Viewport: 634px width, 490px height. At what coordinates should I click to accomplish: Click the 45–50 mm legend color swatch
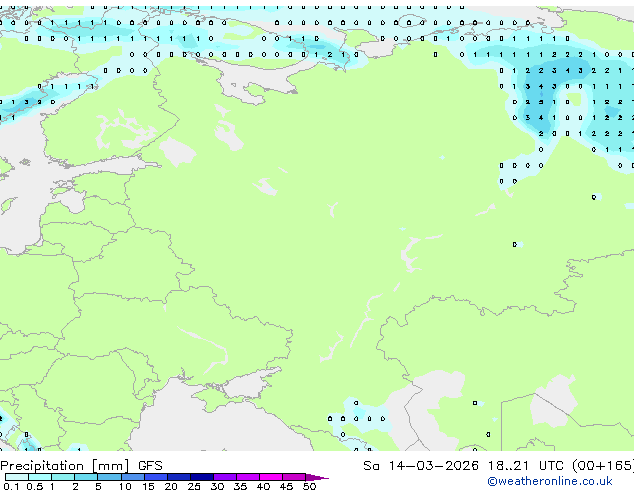coord(294,477)
